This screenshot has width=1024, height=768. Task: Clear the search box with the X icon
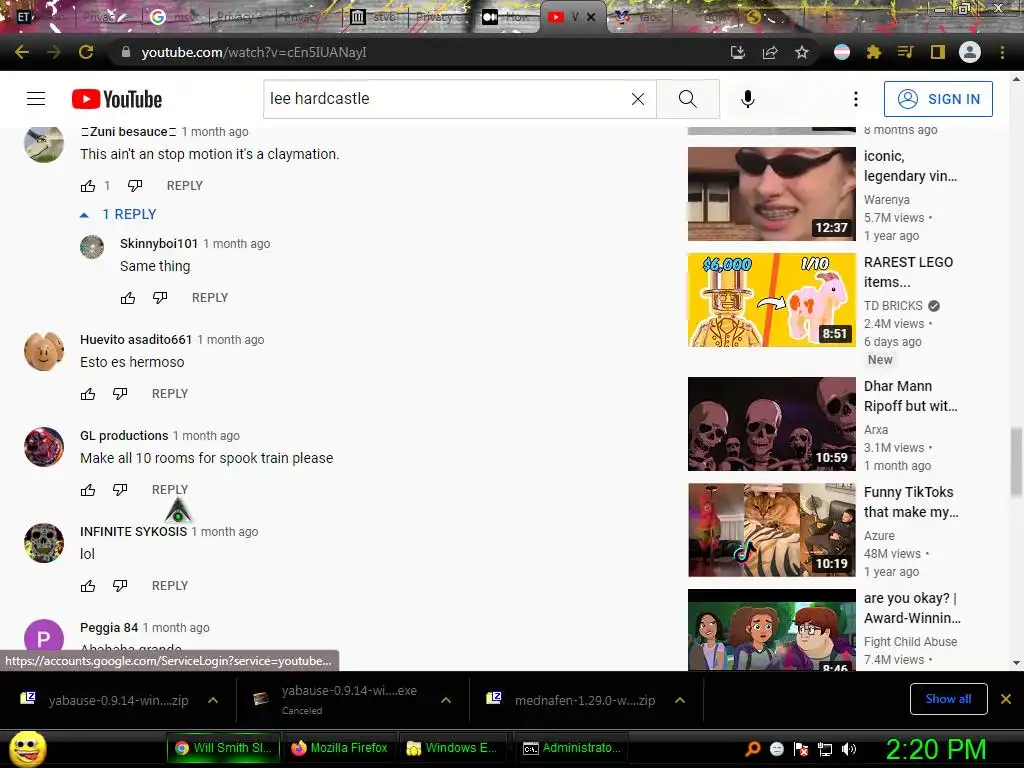tap(638, 99)
